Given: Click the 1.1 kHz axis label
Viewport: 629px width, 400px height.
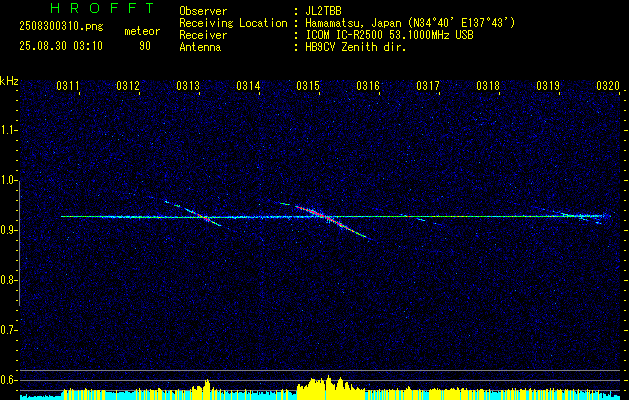Looking at the screenshot, I should point(9,130).
